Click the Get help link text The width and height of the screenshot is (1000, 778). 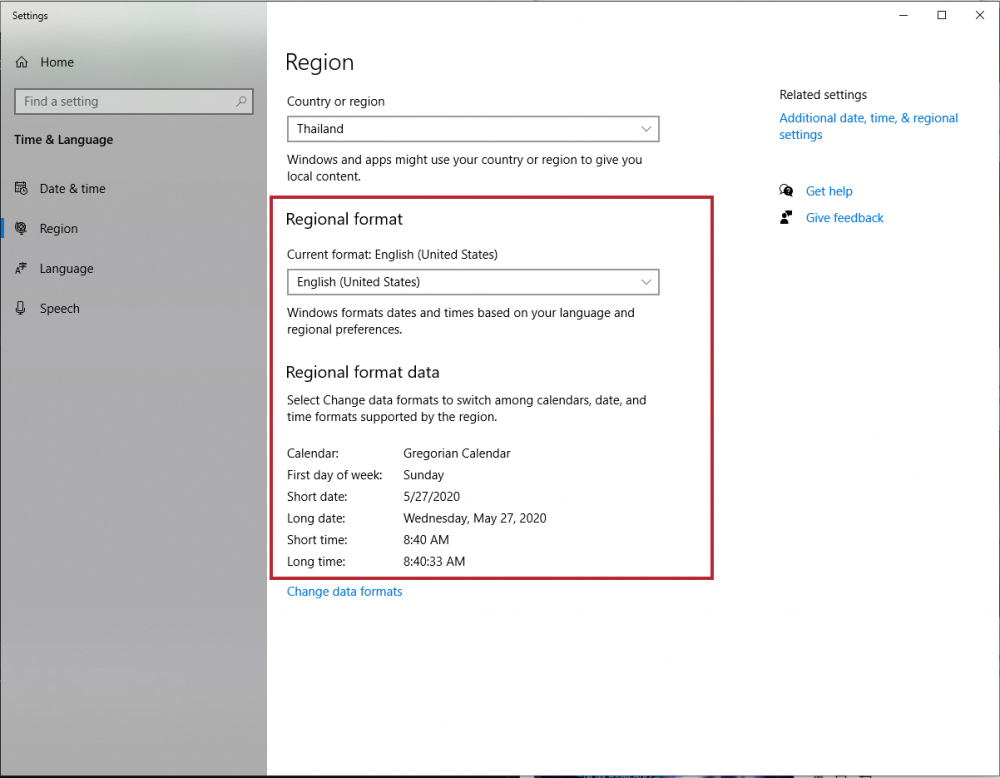pyautogui.click(x=829, y=191)
